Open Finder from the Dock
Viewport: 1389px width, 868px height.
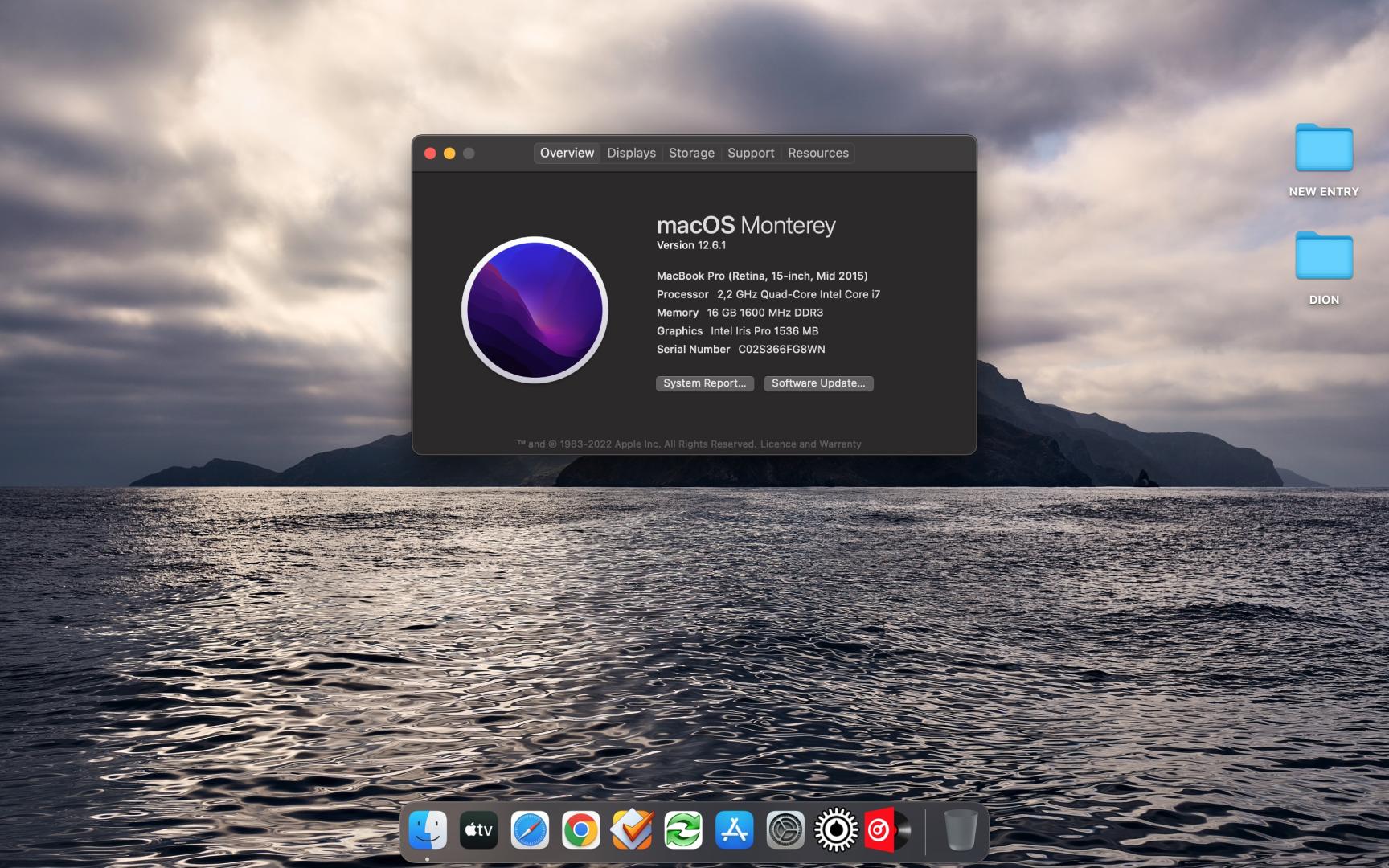pos(428,830)
